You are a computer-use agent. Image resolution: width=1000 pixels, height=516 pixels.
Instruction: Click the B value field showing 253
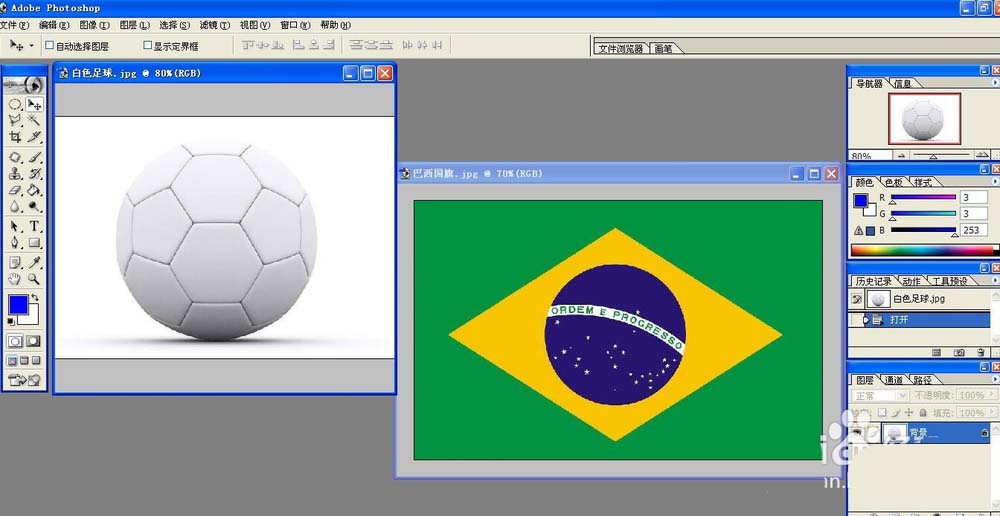(x=974, y=230)
